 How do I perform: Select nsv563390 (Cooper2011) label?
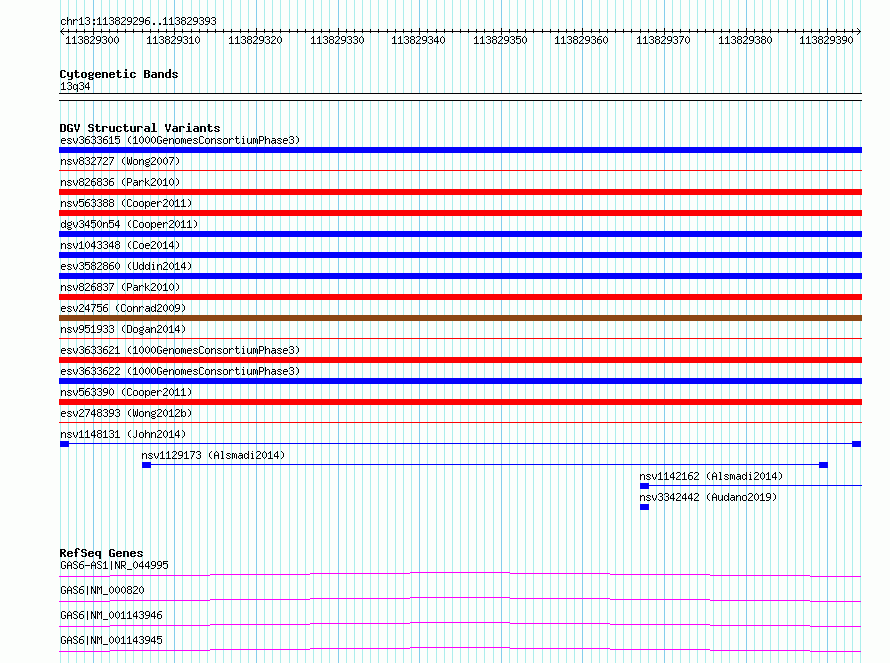126,392
